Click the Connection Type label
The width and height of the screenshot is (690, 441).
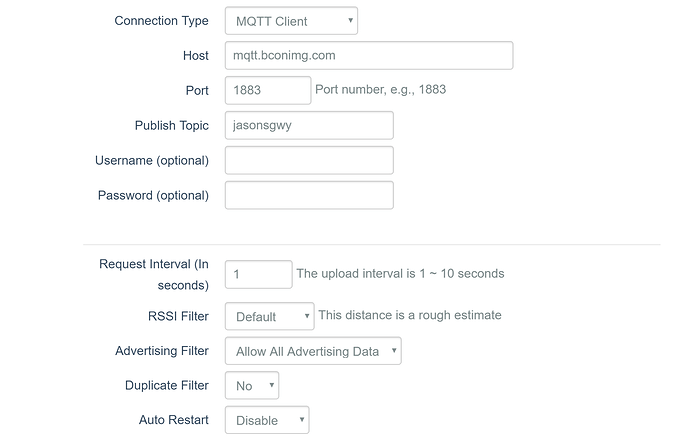click(x=161, y=21)
